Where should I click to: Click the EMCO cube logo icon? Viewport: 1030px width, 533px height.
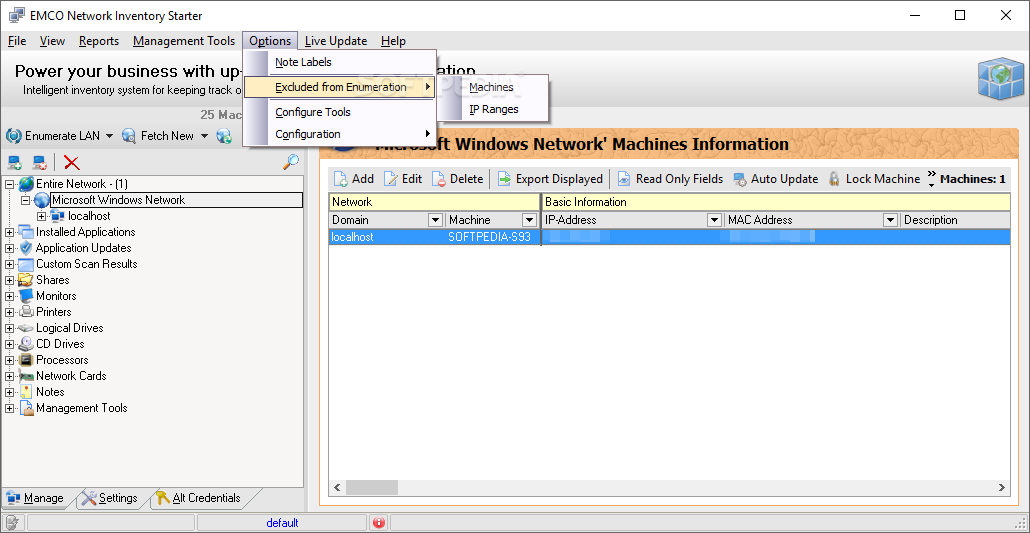(x=1001, y=79)
